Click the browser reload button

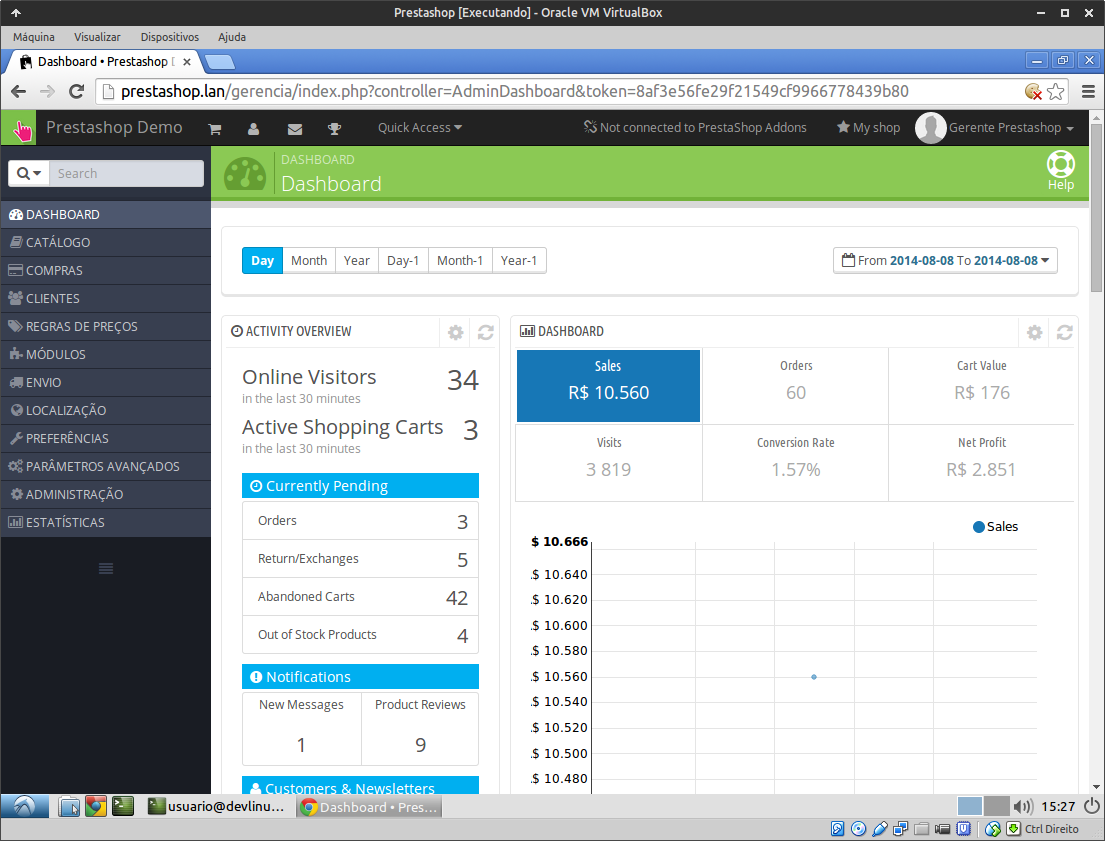coord(76,92)
